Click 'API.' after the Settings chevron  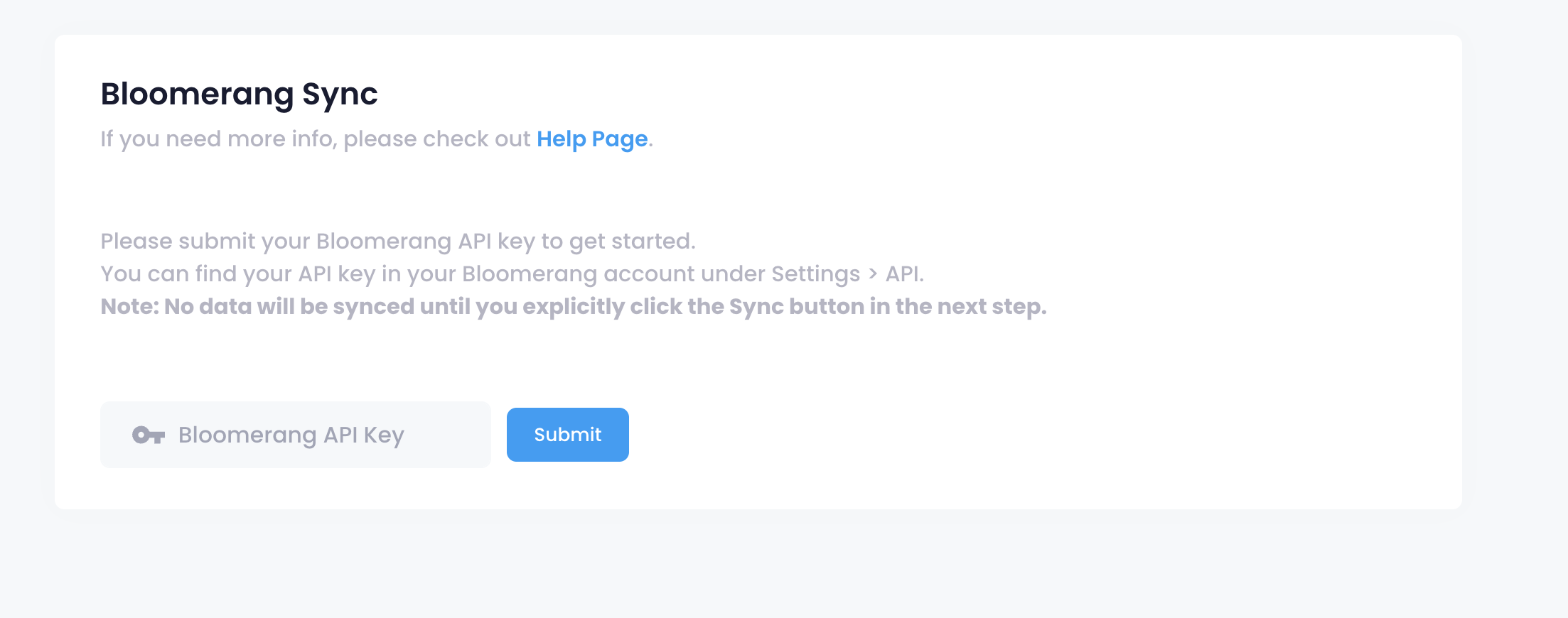point(905,274)
